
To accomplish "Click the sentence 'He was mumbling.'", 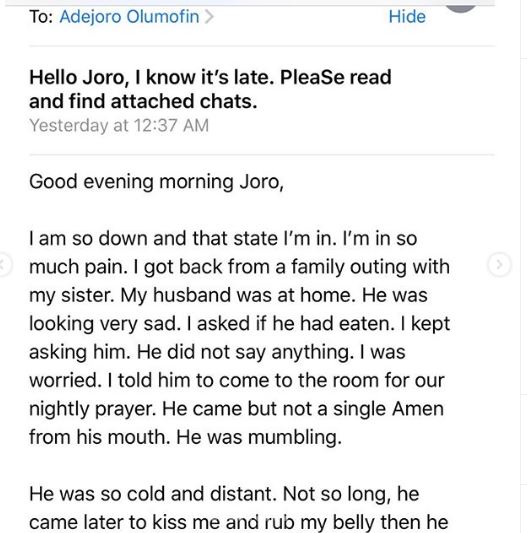I will point(259,437).
